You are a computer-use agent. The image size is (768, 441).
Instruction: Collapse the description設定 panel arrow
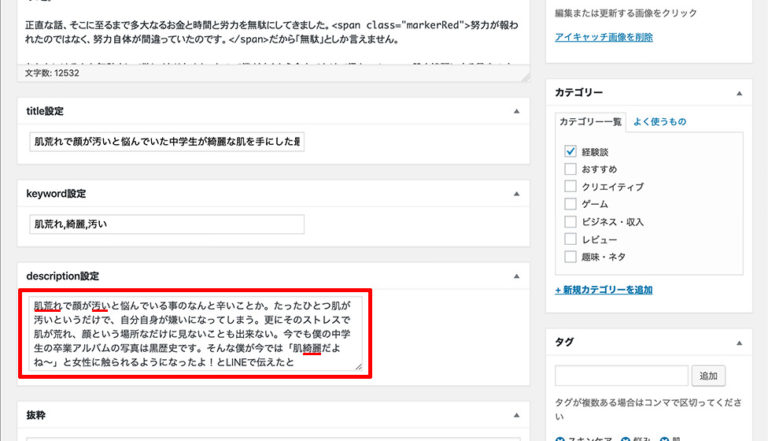[516, 276]
